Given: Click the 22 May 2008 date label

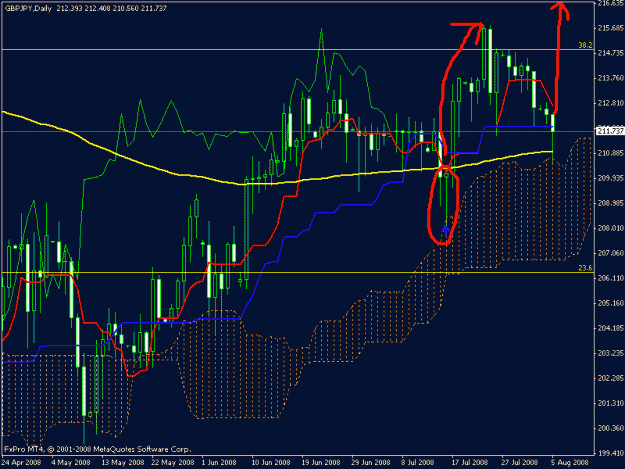Looking at the screenshot, I should [173, 463].
